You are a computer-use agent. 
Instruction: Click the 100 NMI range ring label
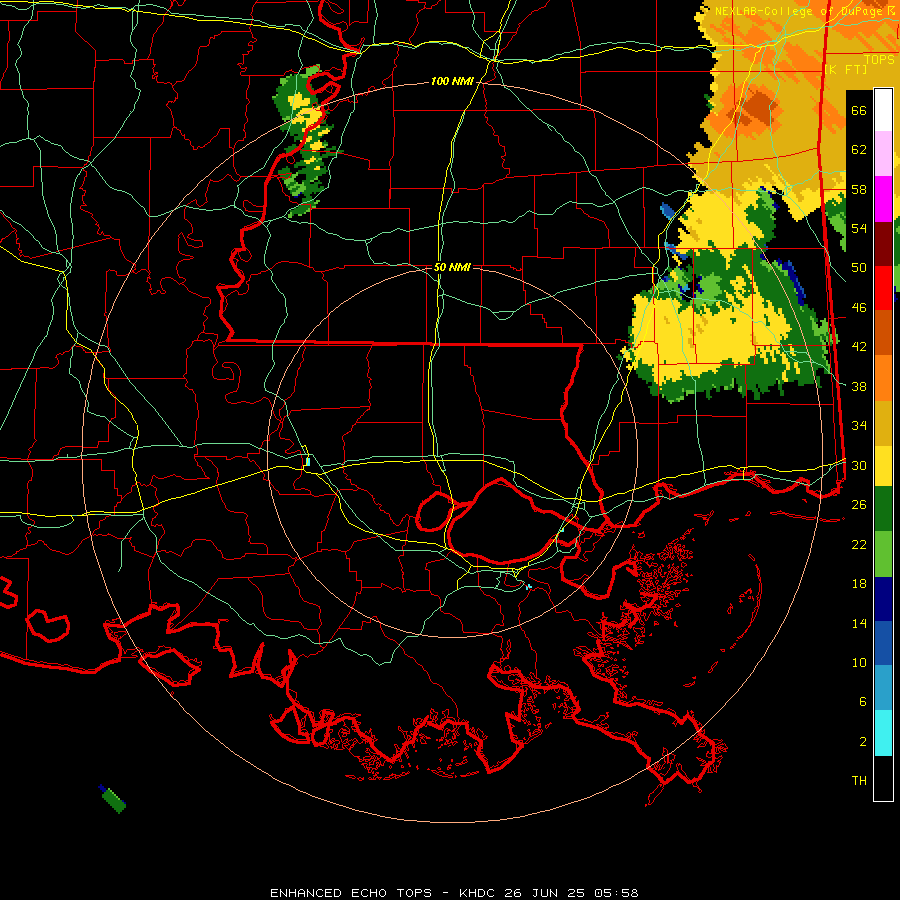coord(452,82)
